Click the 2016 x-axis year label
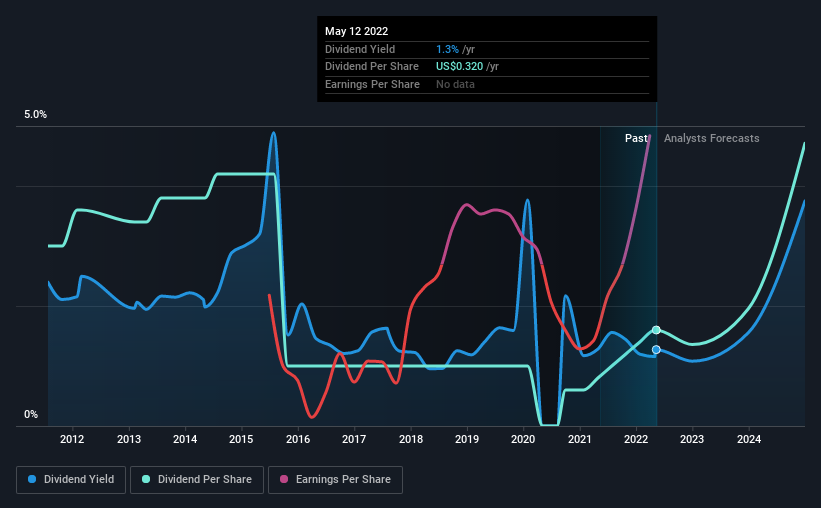The height and width of the screenshot is (508, 821). [298, 439]
